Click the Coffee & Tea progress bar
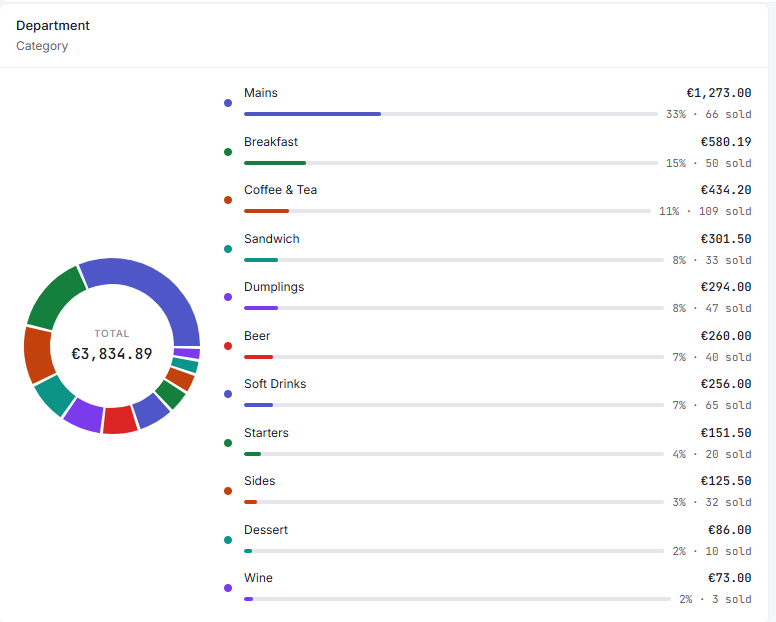 point(447,211)
